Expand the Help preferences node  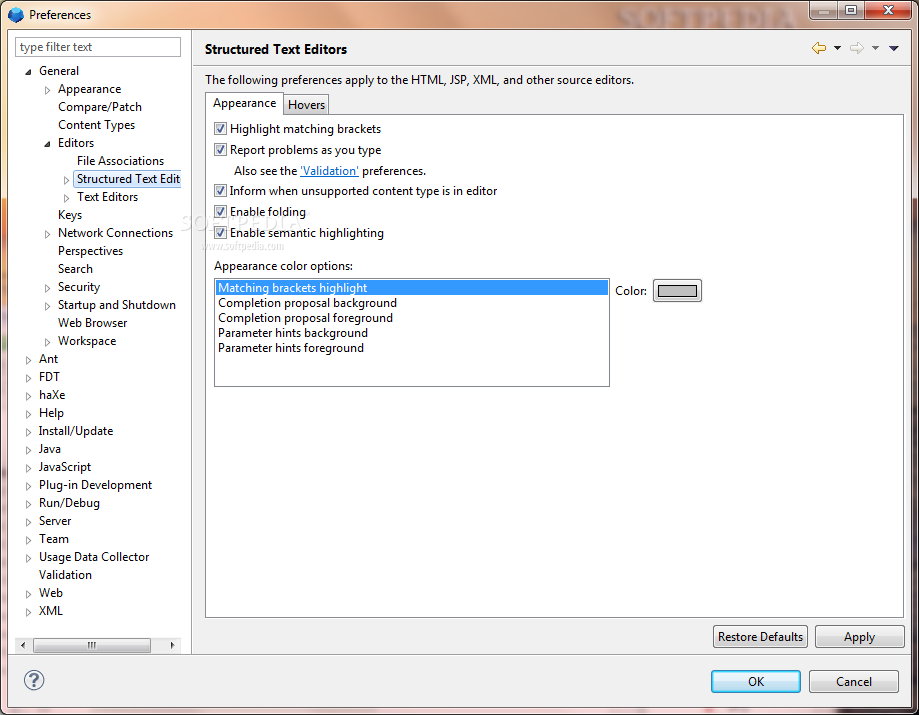[x=28, y=414]
